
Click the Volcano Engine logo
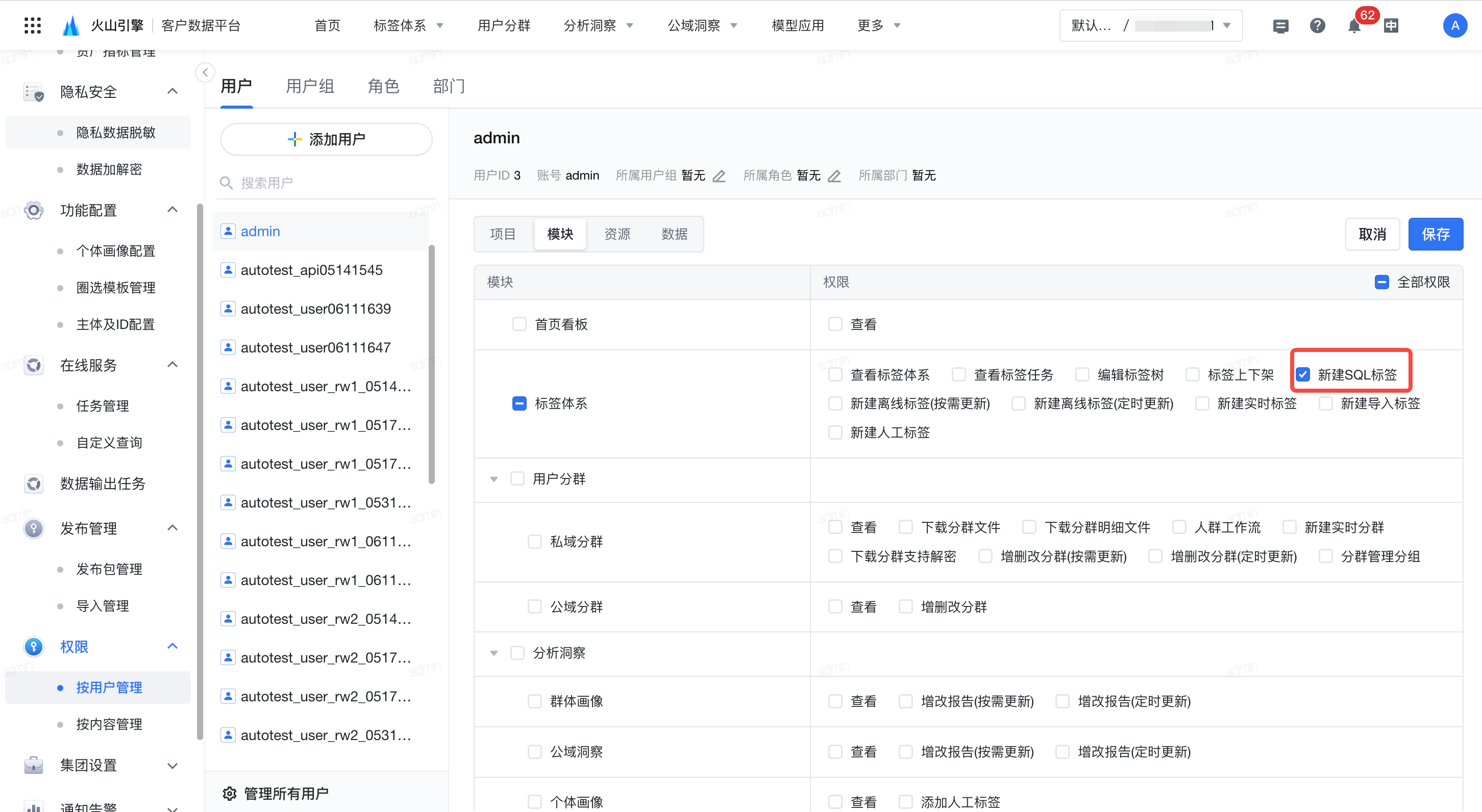pos(71,26)
